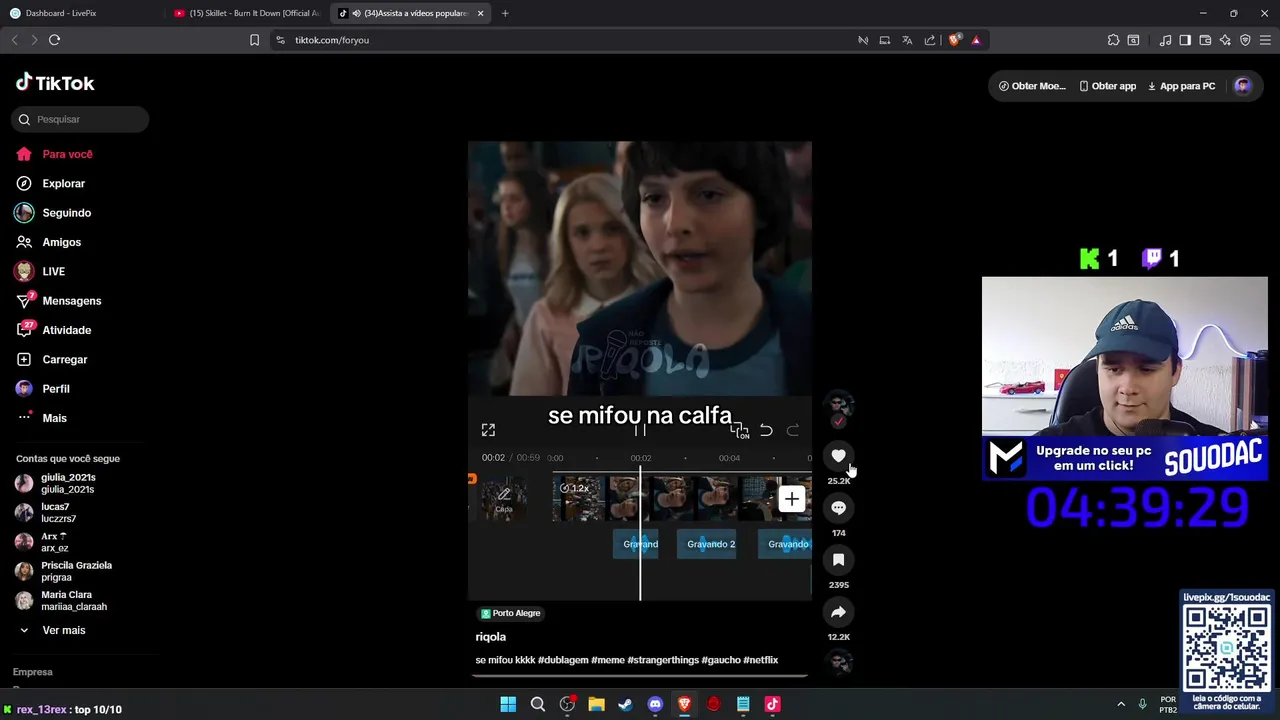Toggle the Brave sidebar panel
Viewport: 1280px width, 720px height.
[1185, 40]
